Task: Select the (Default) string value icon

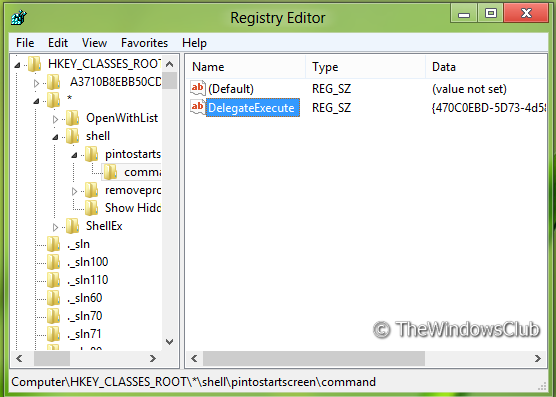Action: point(198,88)
